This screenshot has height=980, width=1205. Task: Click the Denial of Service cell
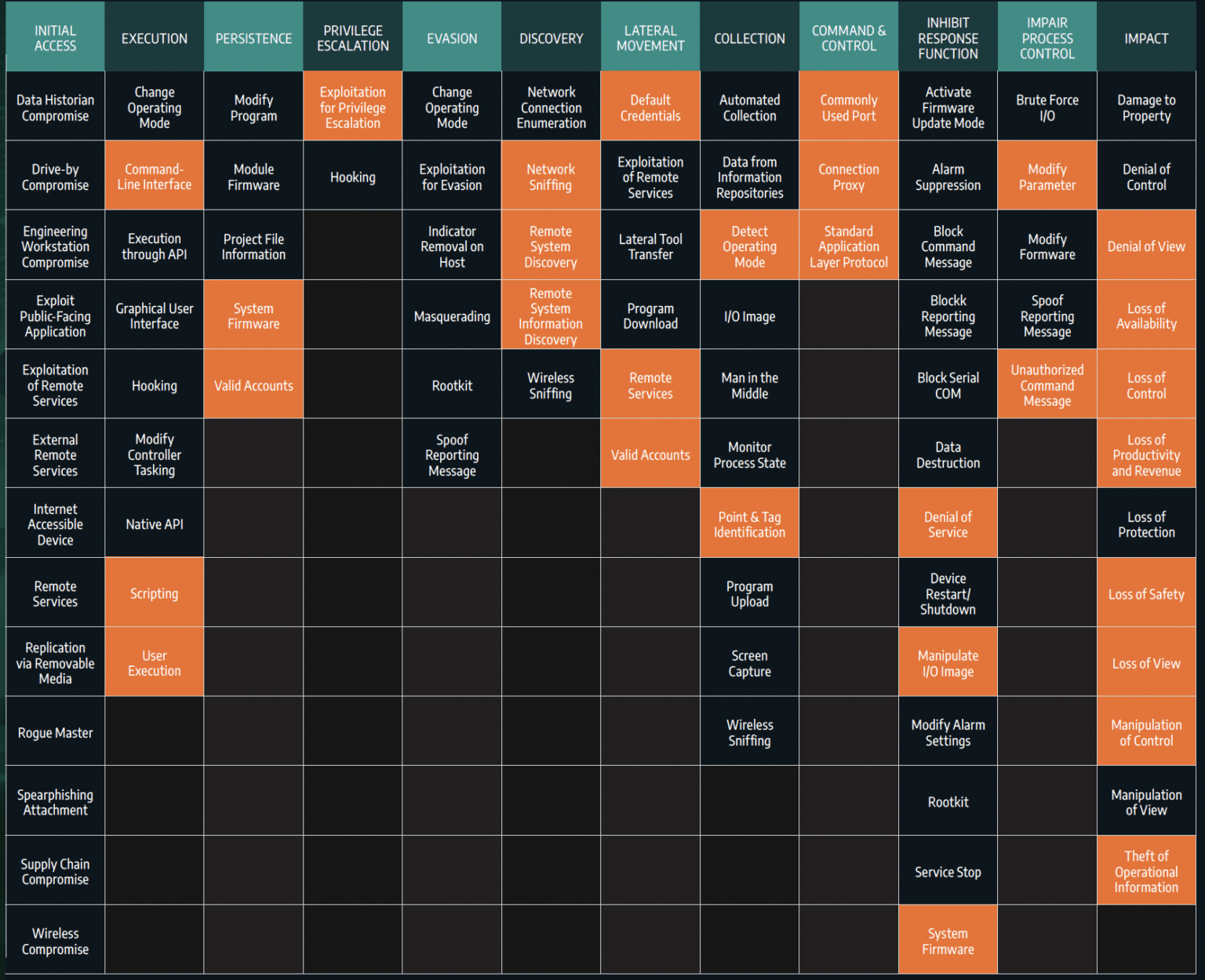click(948, 523)
